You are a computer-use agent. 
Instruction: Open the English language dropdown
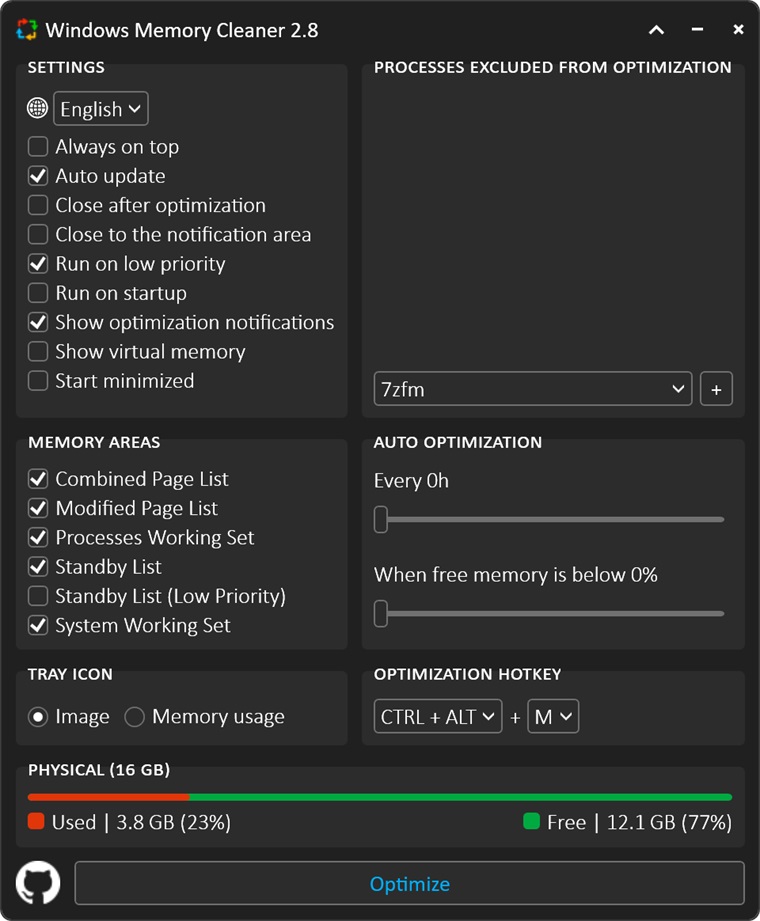click(x=101, y=109)
